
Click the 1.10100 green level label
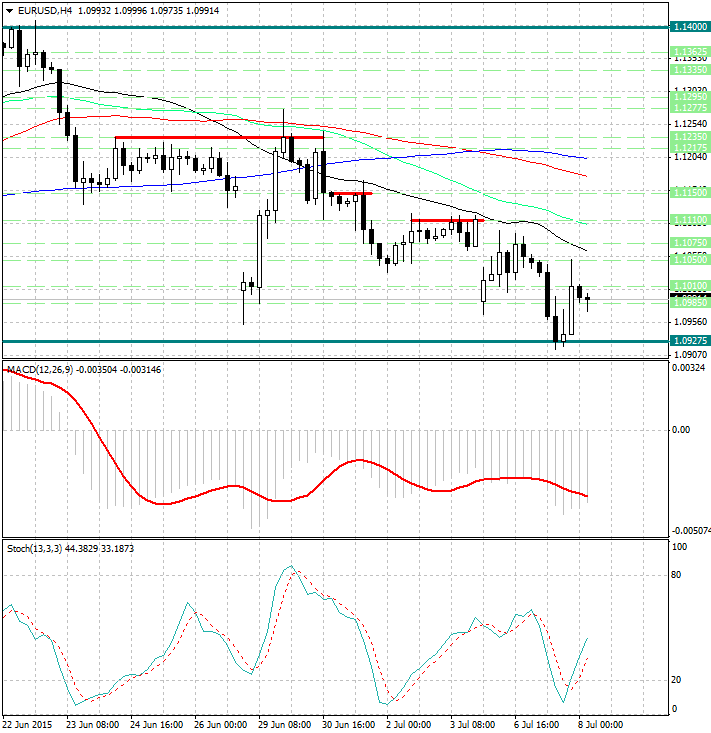[x=690, y=286]
